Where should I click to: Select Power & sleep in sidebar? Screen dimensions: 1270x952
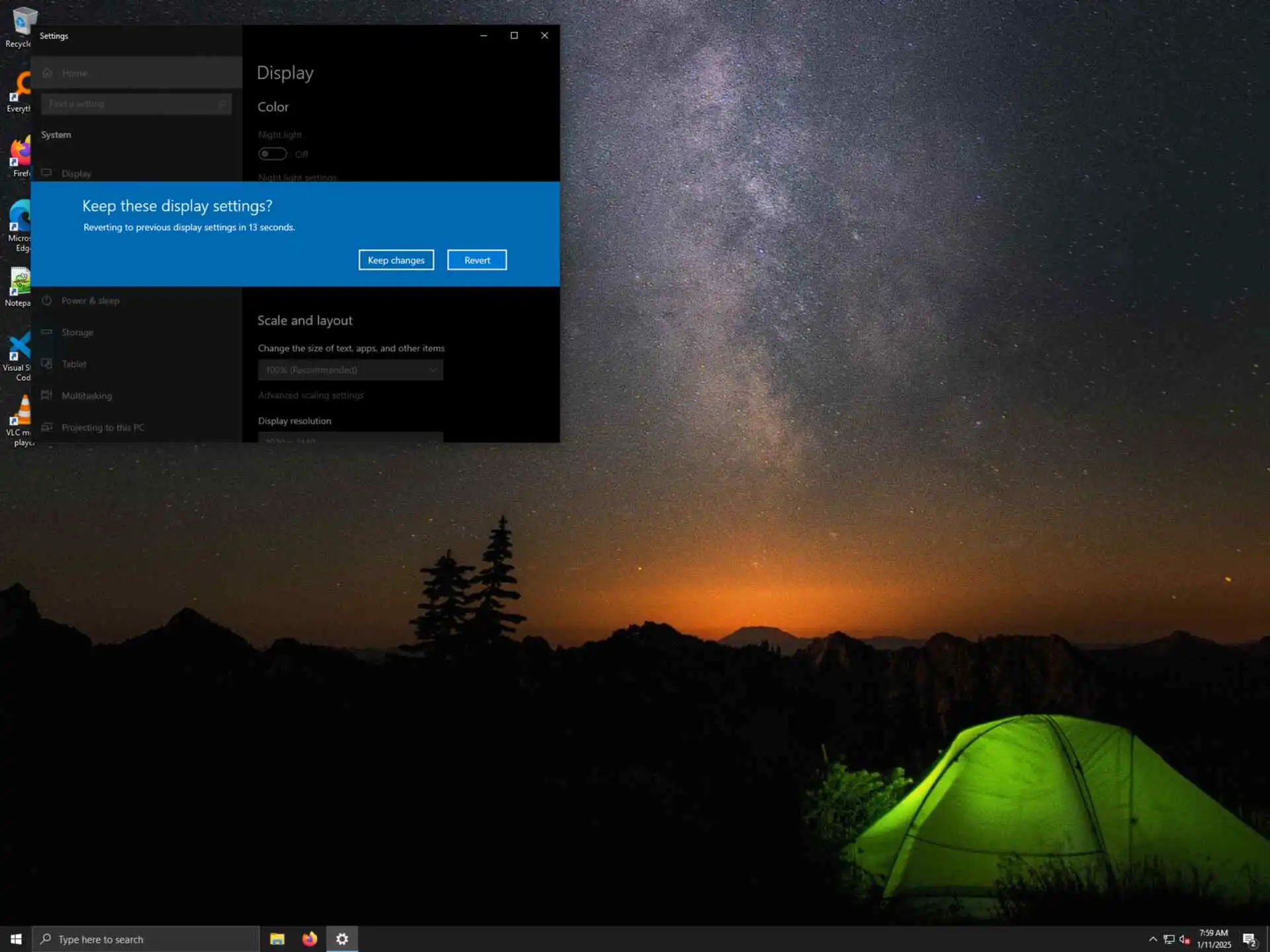tap(90, 301)
